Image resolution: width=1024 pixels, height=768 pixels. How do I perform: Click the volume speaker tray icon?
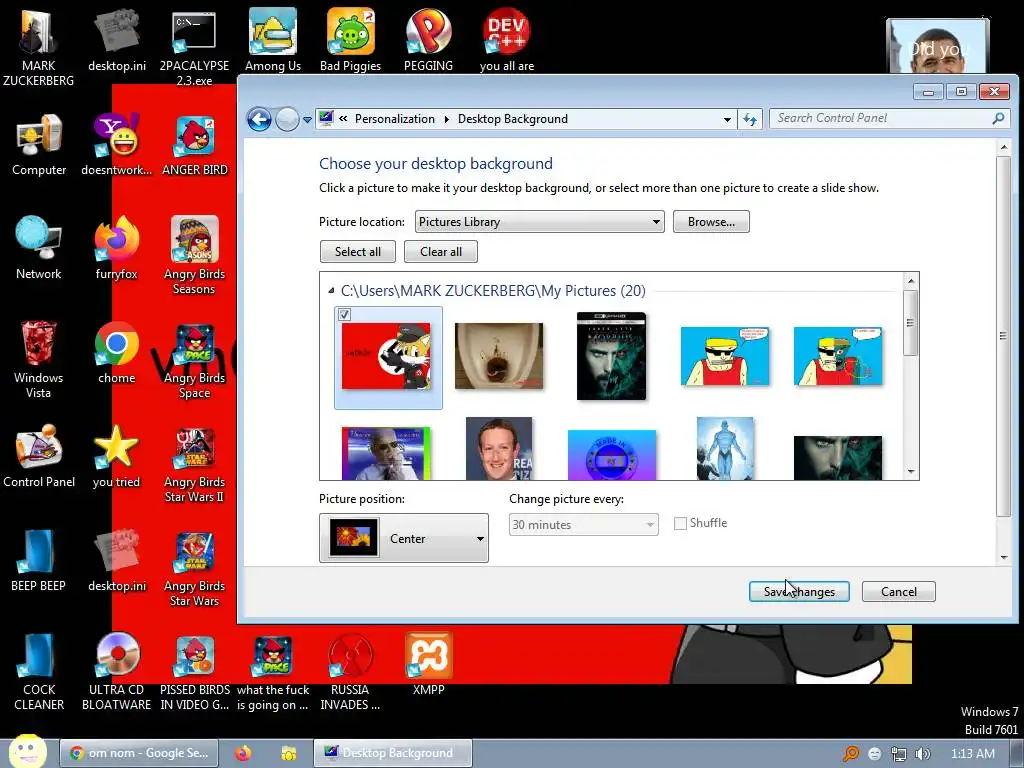(x=922, y=754)
